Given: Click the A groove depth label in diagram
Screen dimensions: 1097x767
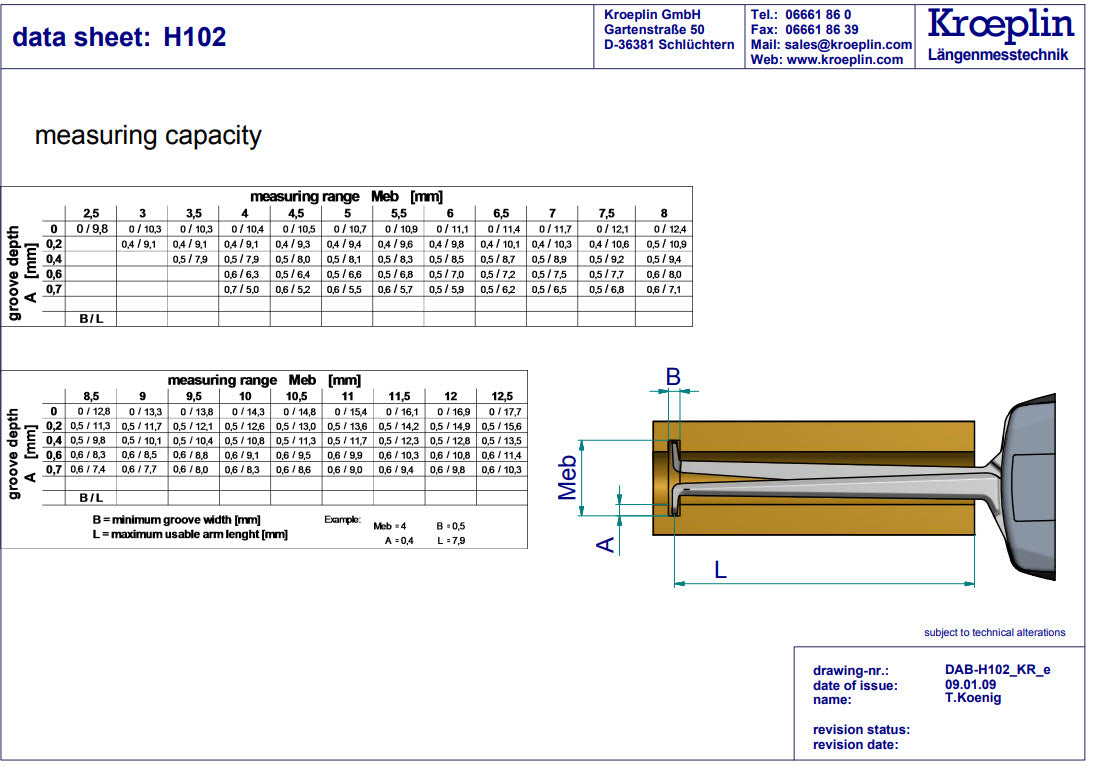Looking at the screenshot, I should 606,544.
